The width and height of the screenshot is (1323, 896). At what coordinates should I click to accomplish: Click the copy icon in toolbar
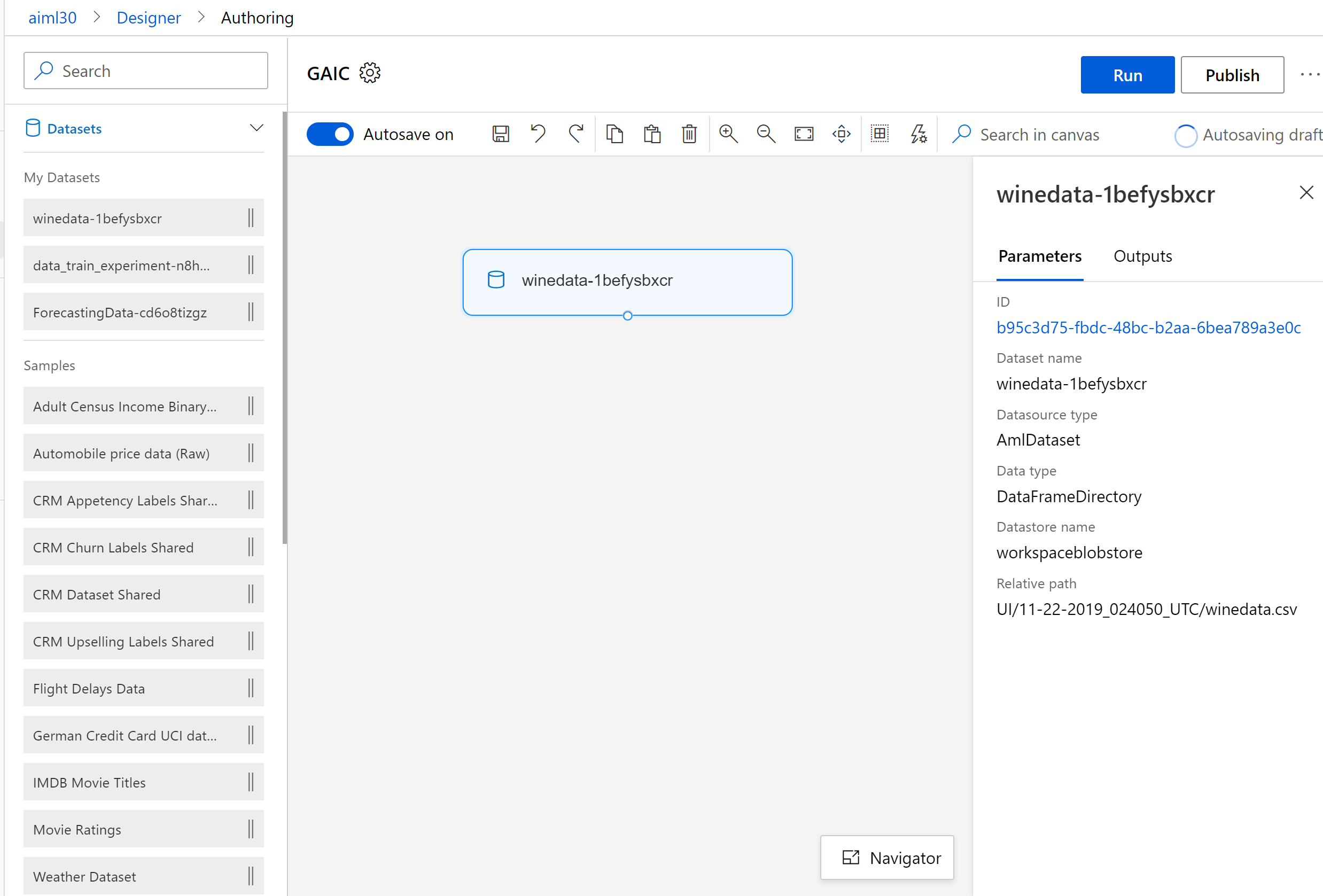tap(614, 134)
